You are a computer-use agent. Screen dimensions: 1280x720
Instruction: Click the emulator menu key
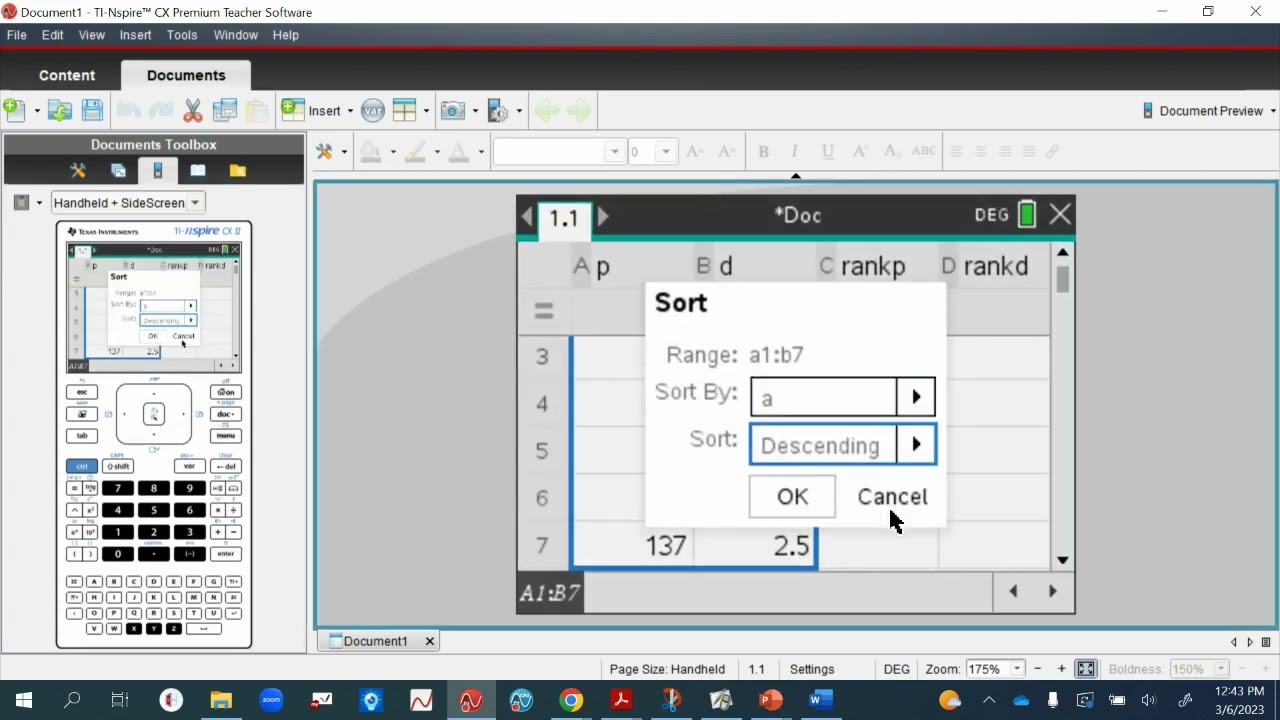pyautogui.click(x=225, y=436)
